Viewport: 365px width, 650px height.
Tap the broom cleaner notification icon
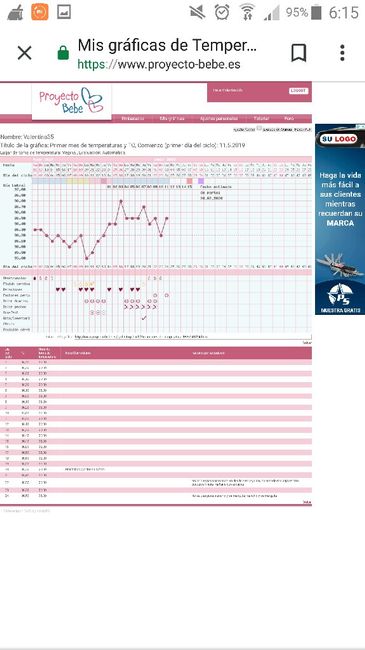(16, 12)
